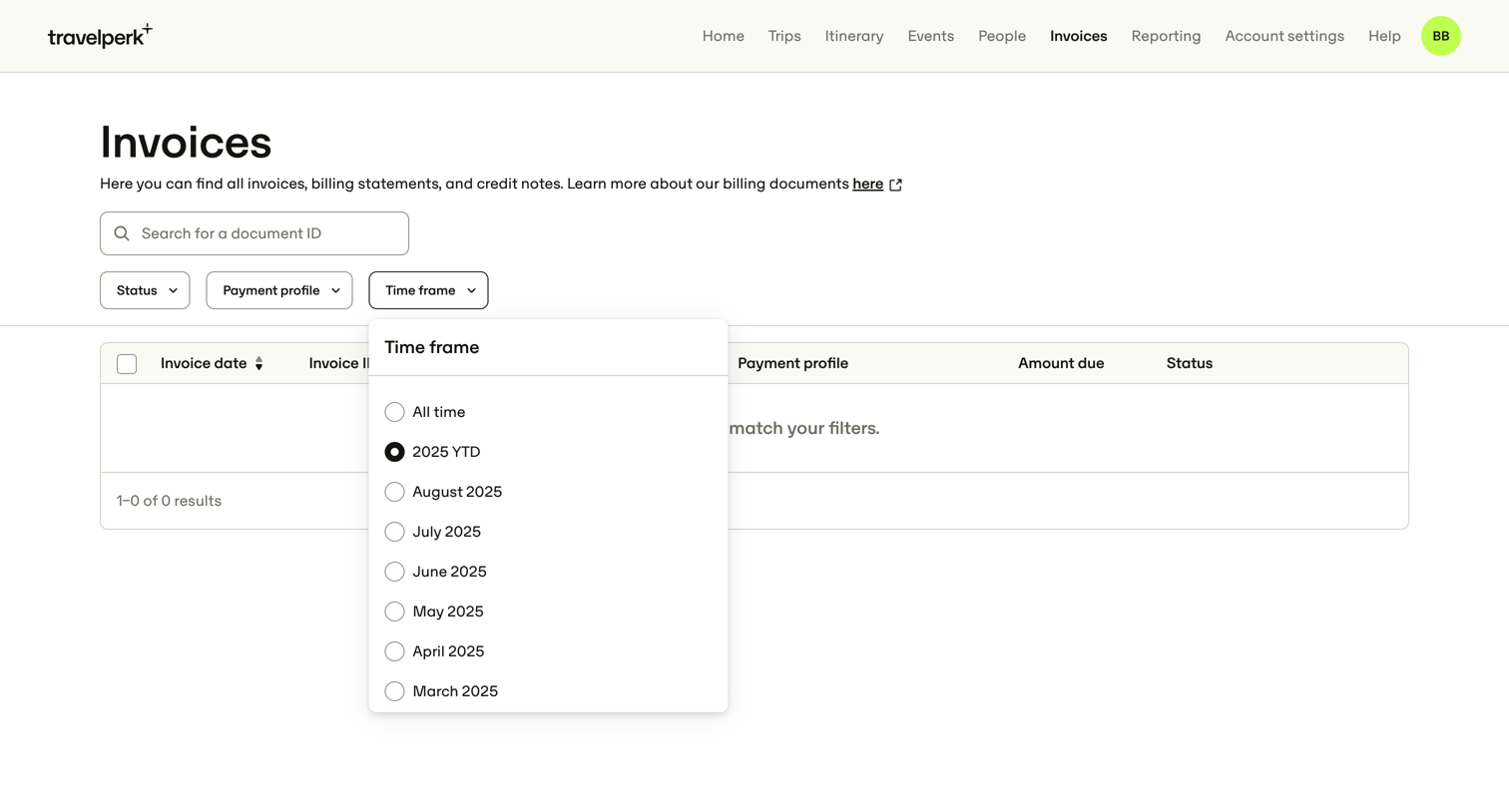Screen dimensions: 1509x812
Task: Click the external link icon beside 'here'
Action: (895, 185)
